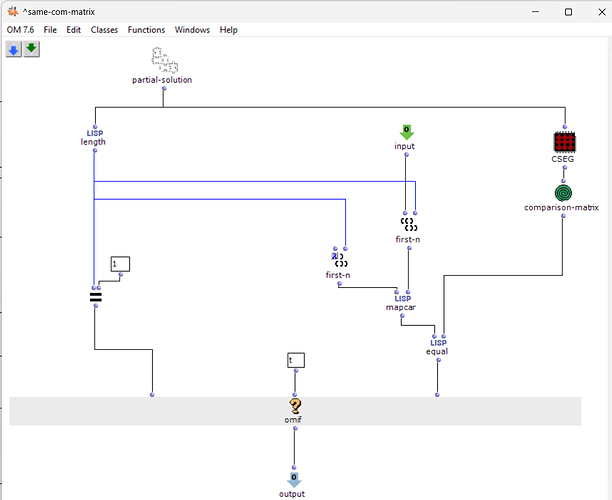Click the blue arrow add-input button
This screenshot has height=500, width=612.
[14, 49]
